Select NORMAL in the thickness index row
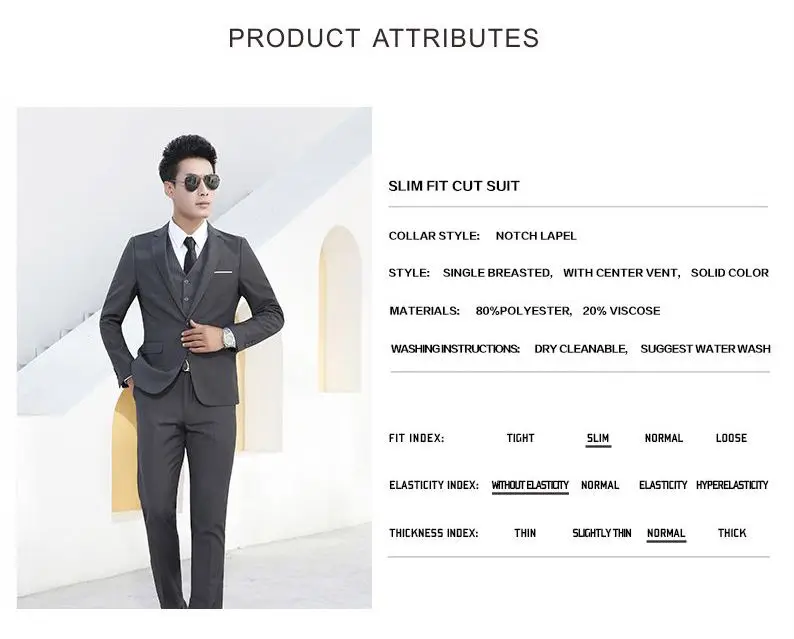This screenshot has height=639, width=794. (666, 533)
